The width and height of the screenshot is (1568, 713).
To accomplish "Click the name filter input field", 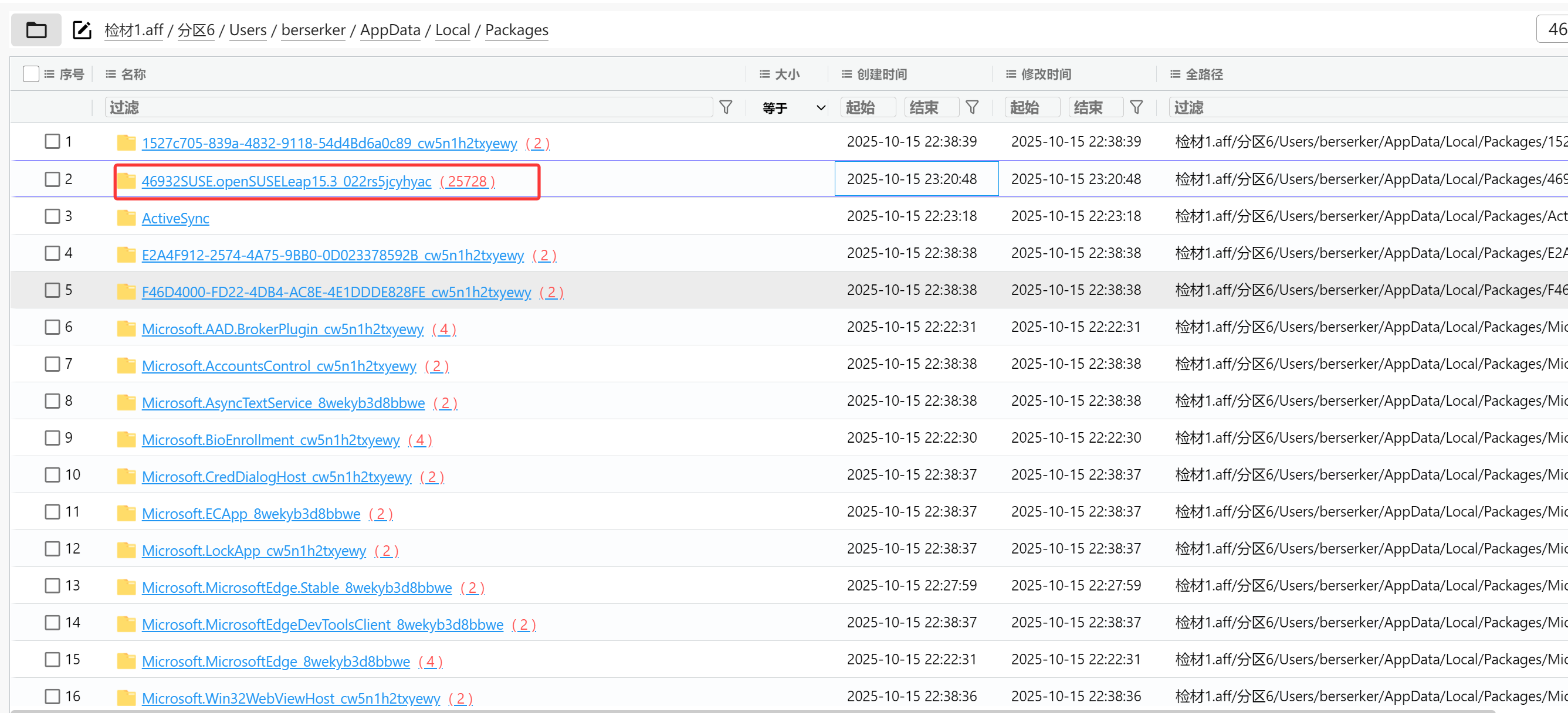I will (x=408, y=108).
